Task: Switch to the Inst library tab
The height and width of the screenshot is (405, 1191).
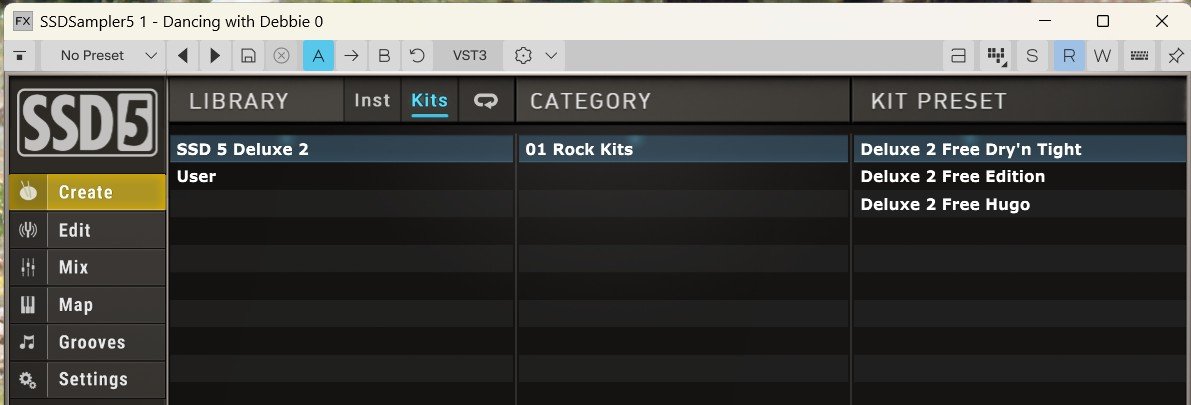Action: [372, 100]
